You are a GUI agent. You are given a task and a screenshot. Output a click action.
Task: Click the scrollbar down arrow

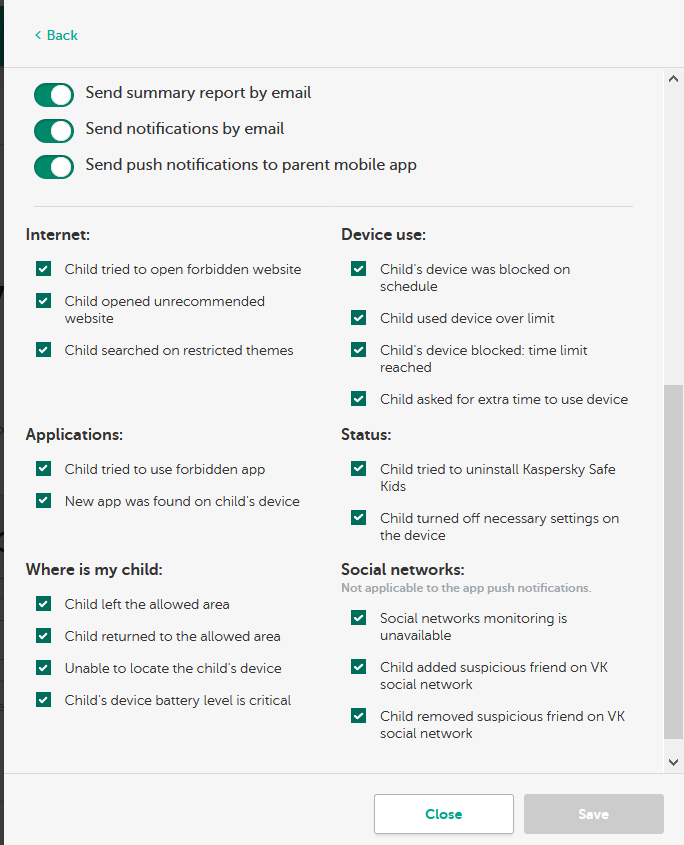pos(673,762)
